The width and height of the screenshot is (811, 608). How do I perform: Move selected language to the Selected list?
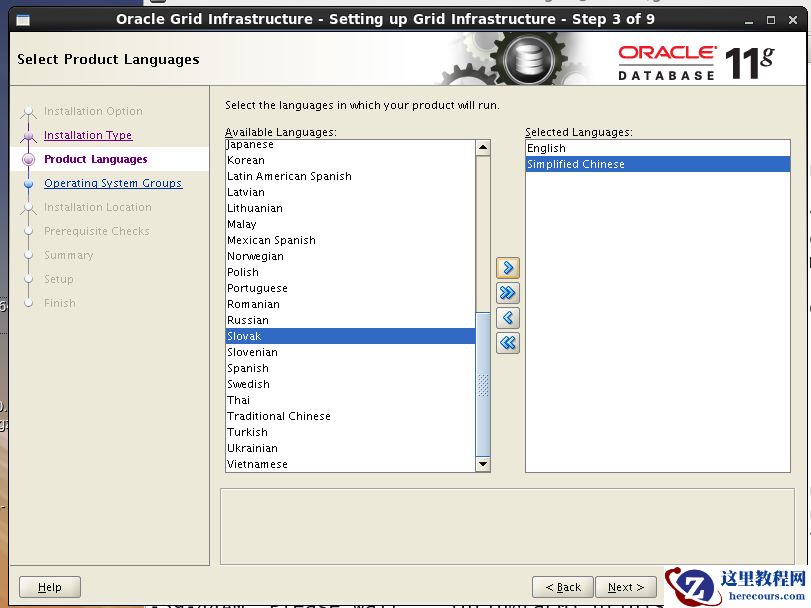tap(507, 268)
